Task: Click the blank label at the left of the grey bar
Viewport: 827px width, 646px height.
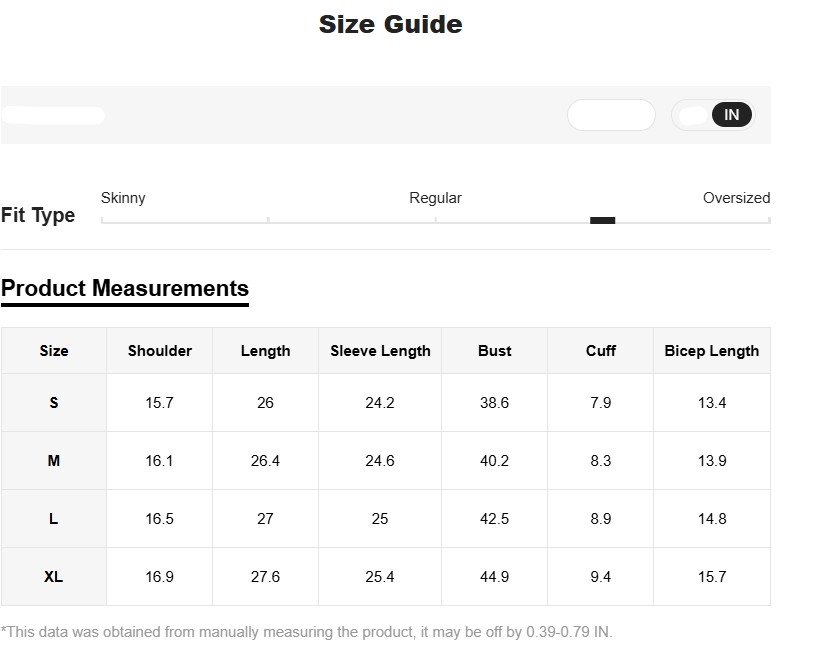Action: [53, 115]
